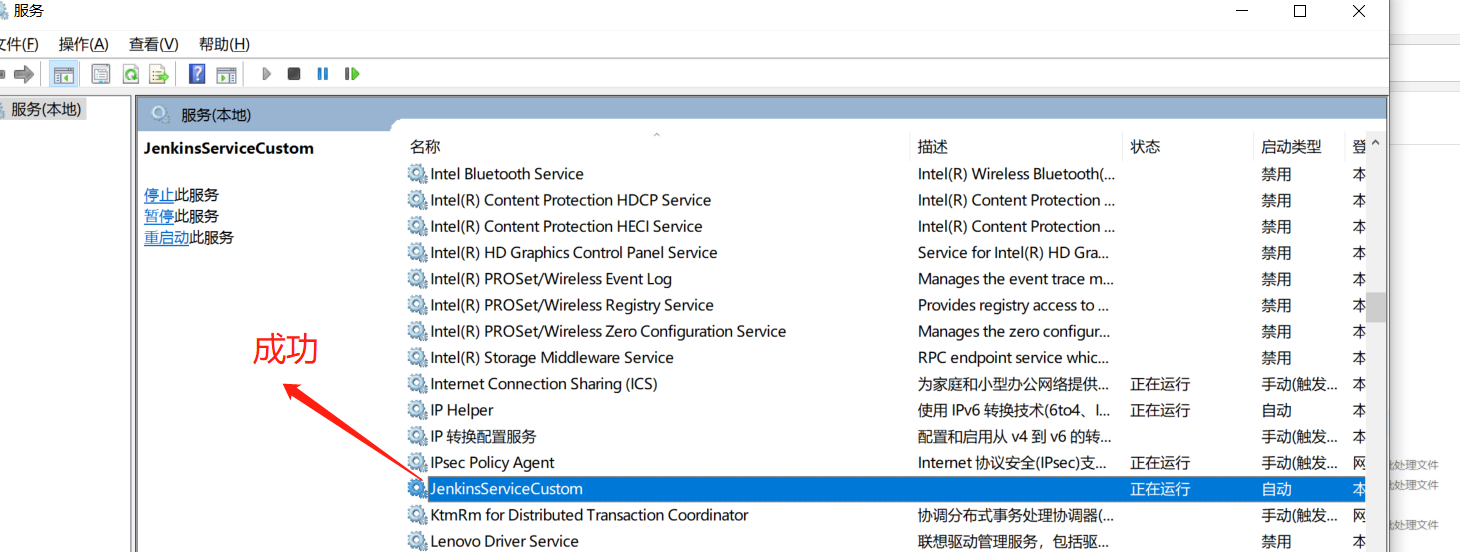The image size is (1460, 552).
Task: Sort by the 名称 column header
Action: (425, 147)
